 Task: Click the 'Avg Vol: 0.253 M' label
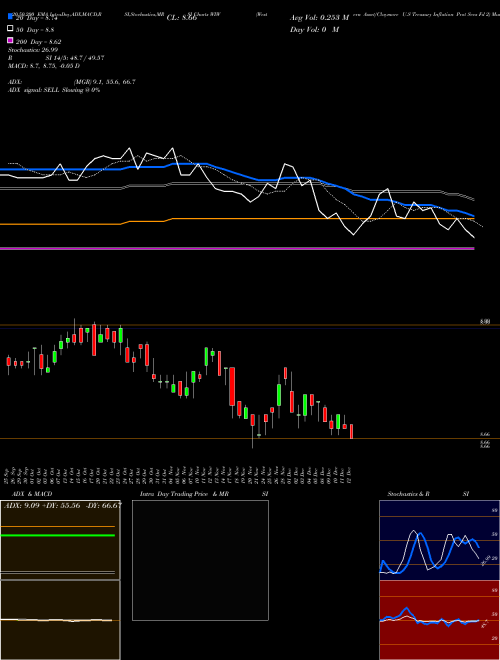[319, 18]
